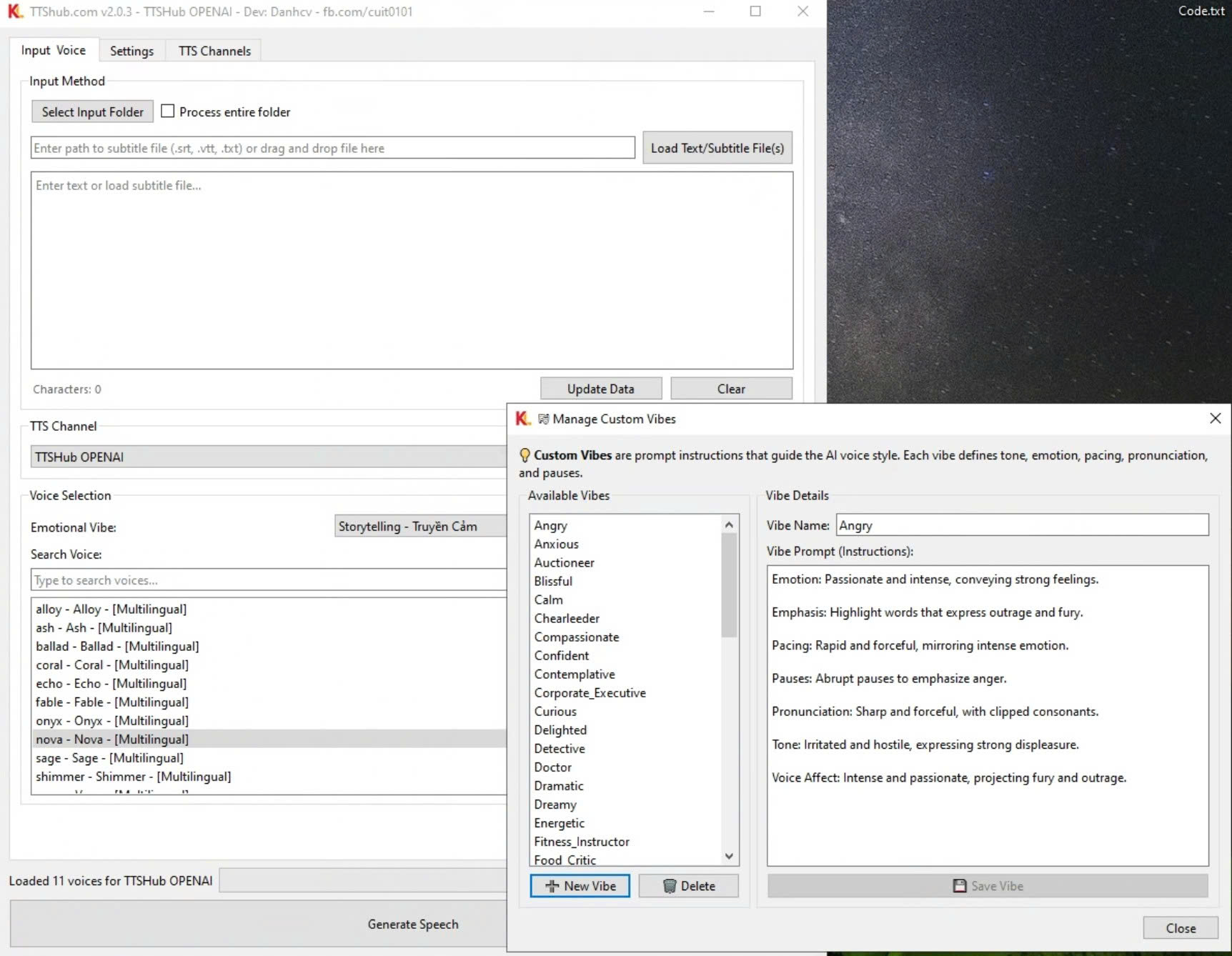Select the Blissful vibe

pyautogui.click(x=626, y=581)
